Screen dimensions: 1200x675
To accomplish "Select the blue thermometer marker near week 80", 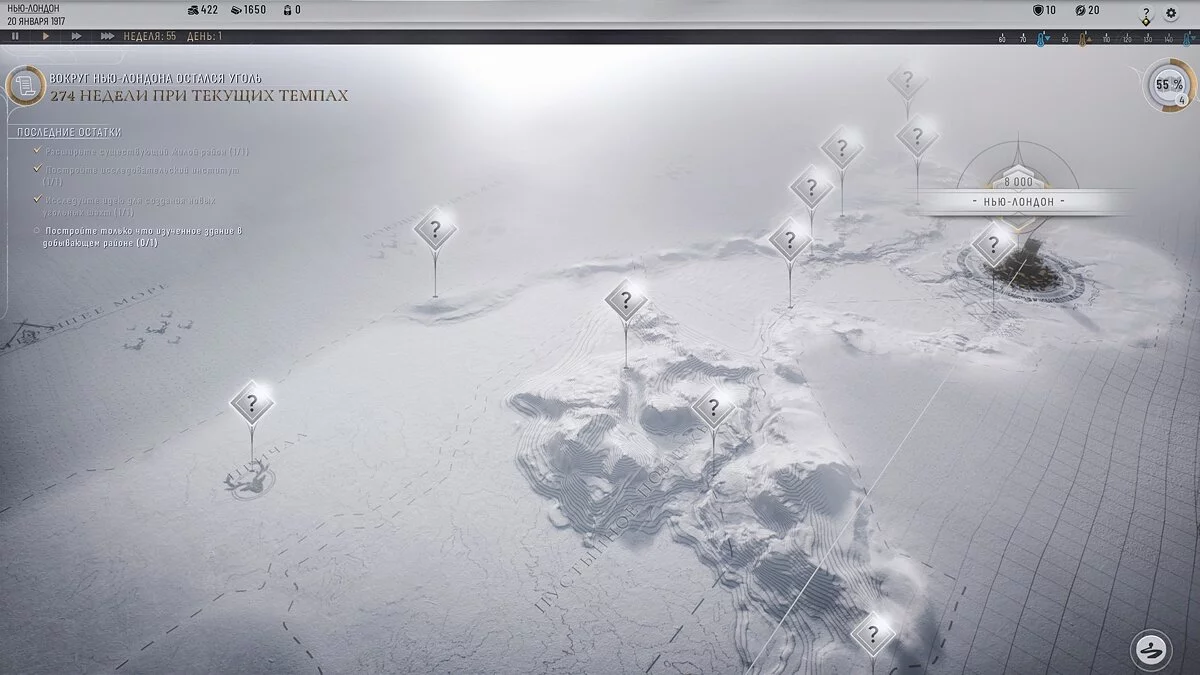I will pos(1041,39).
